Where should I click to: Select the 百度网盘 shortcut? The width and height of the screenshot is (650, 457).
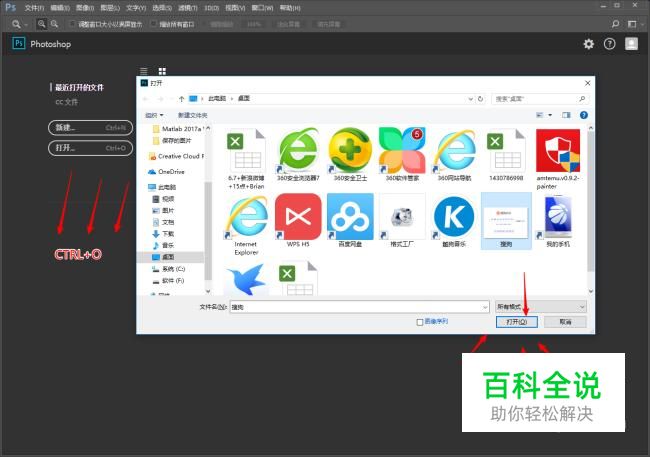pos(350,221)
